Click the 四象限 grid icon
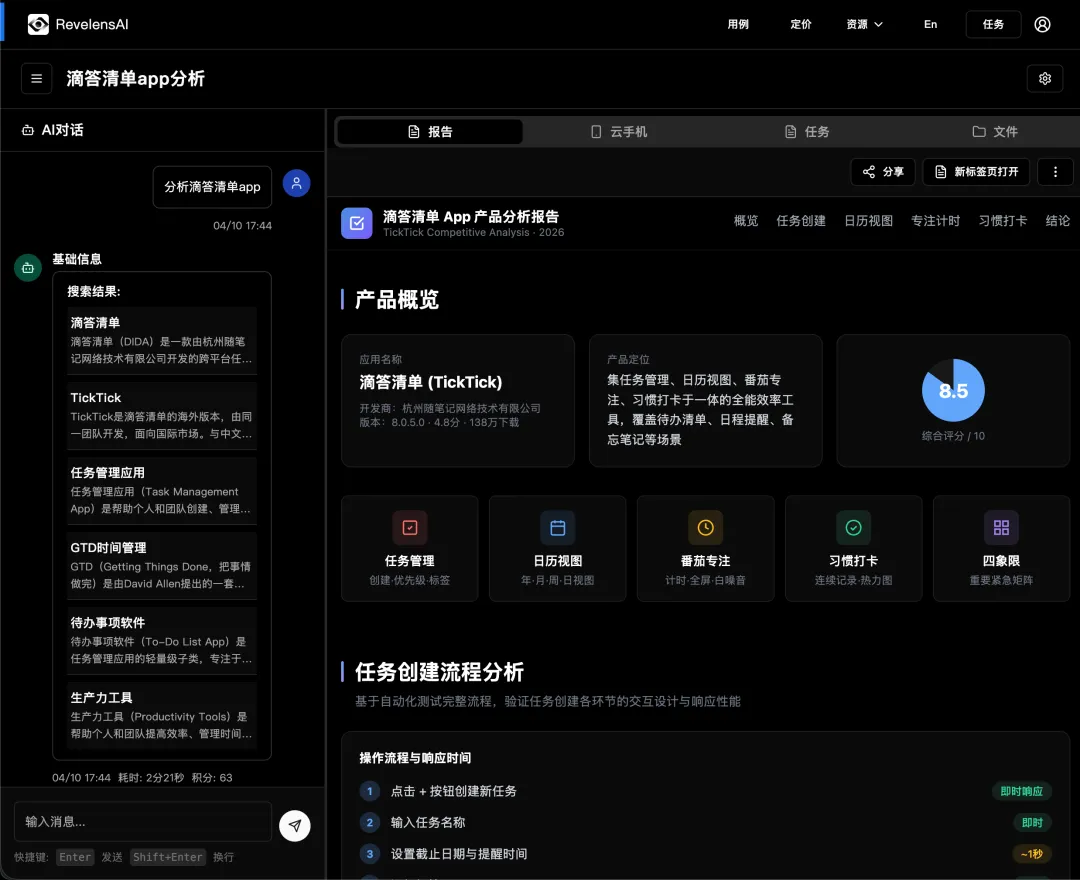 pyautogui.click(x=1001, y=527)
